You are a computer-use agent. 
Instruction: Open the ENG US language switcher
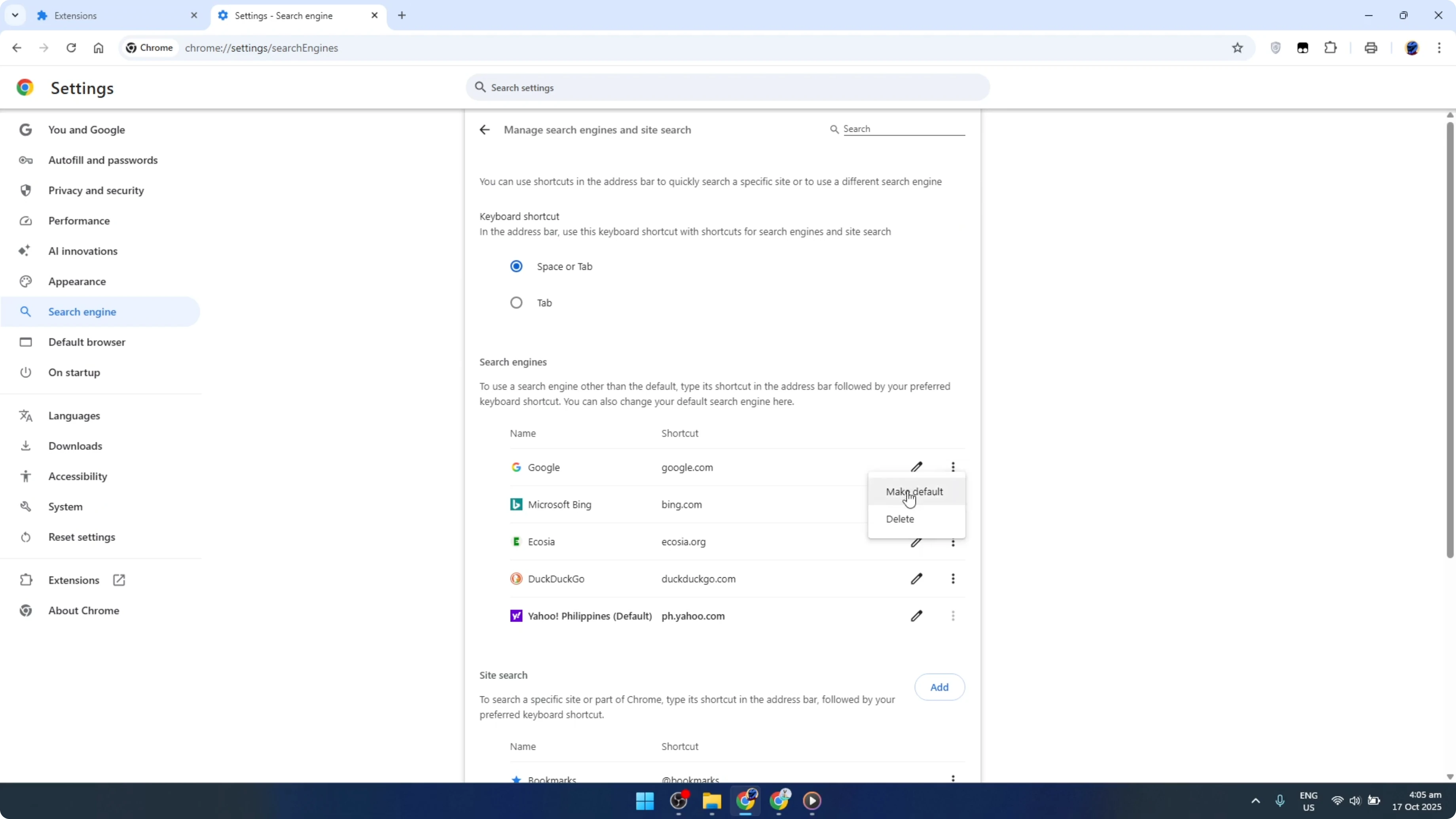click(x=1308, y=801)
